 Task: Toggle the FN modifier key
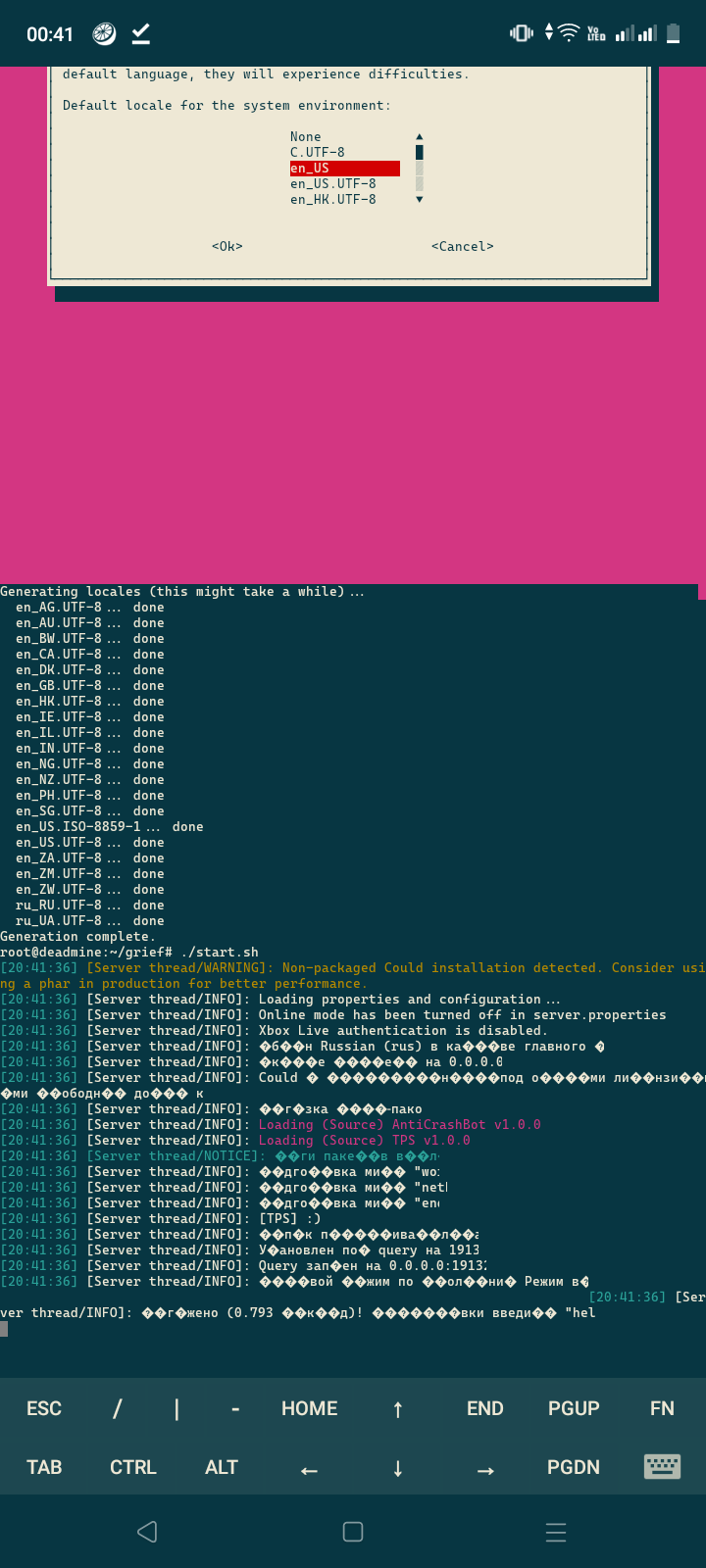pyautogui.click(x=662, y=1408)
